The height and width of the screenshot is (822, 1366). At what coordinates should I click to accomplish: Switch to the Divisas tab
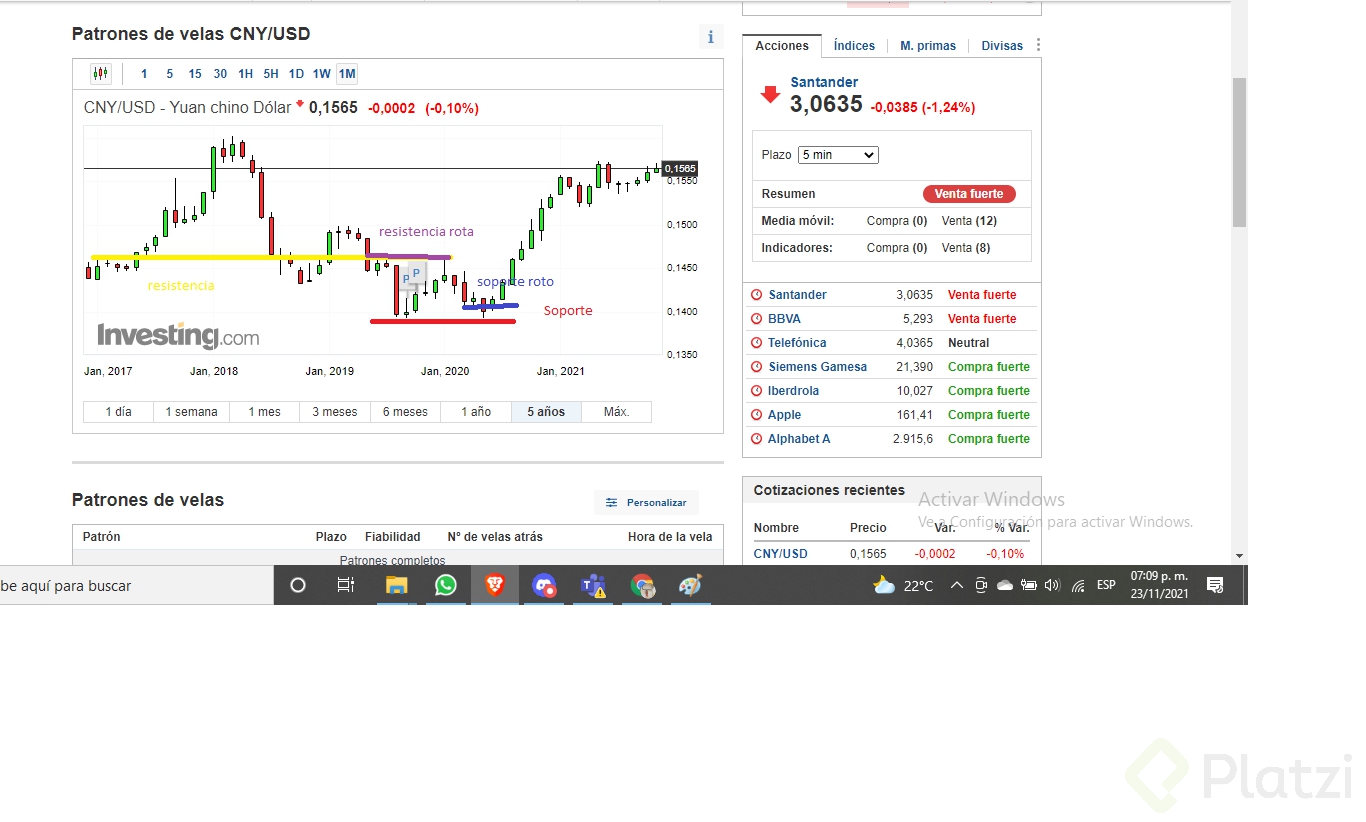(1002, 46)
